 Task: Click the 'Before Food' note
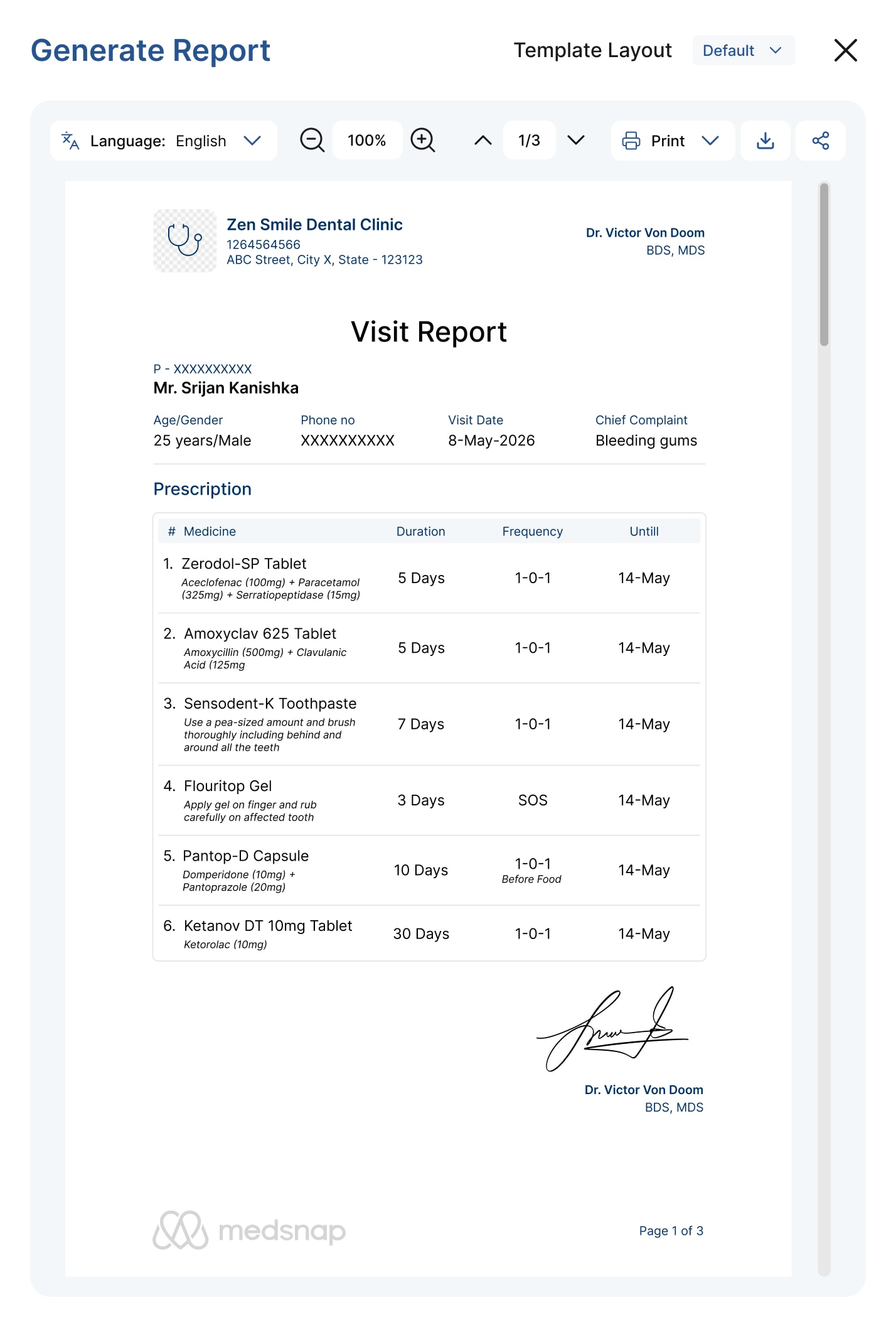tap(531, 879)
